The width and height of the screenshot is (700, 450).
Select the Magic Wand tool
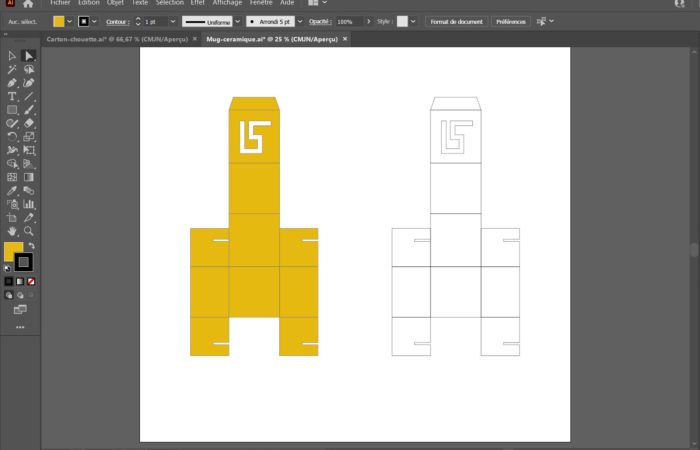[x=12, y=69]
